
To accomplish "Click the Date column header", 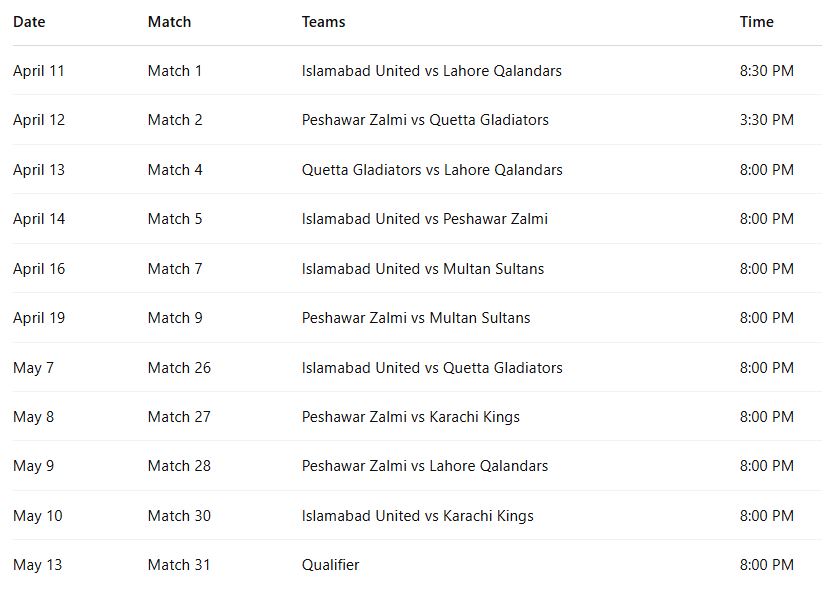I will pyautogui.click(x=29, y=22).
